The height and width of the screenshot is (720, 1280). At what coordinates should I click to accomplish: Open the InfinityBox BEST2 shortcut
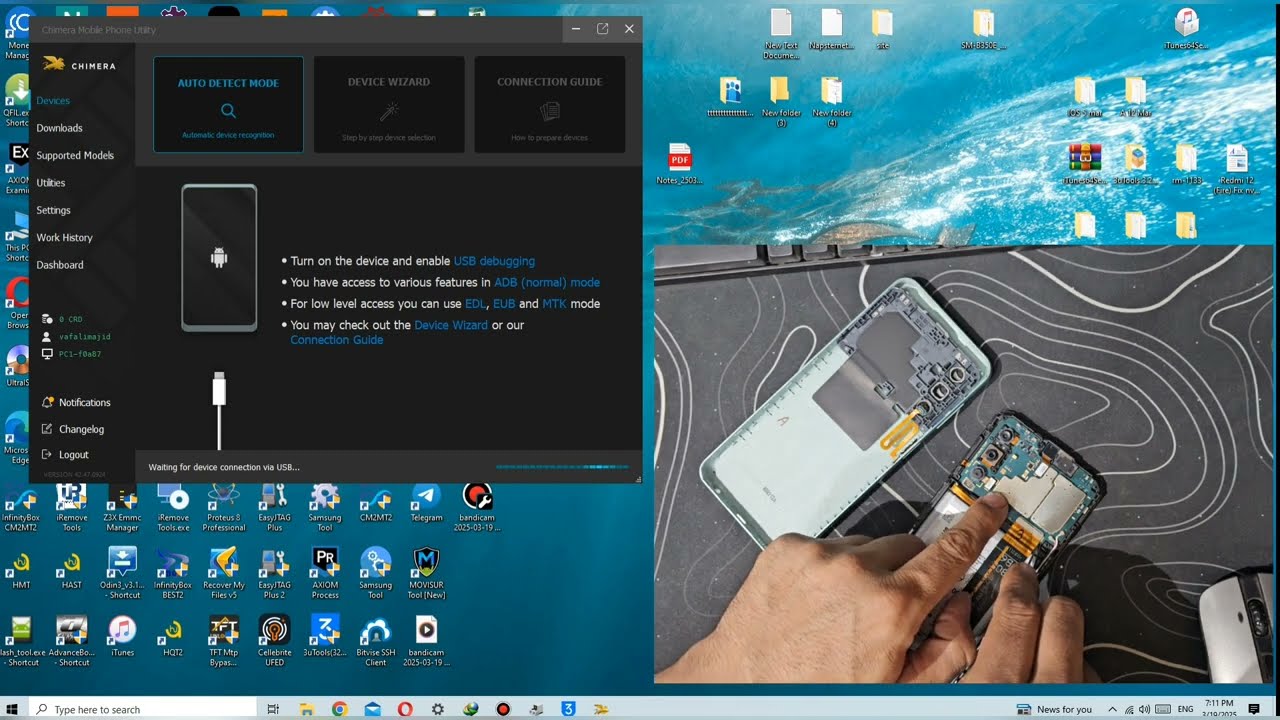click(173, 574)
